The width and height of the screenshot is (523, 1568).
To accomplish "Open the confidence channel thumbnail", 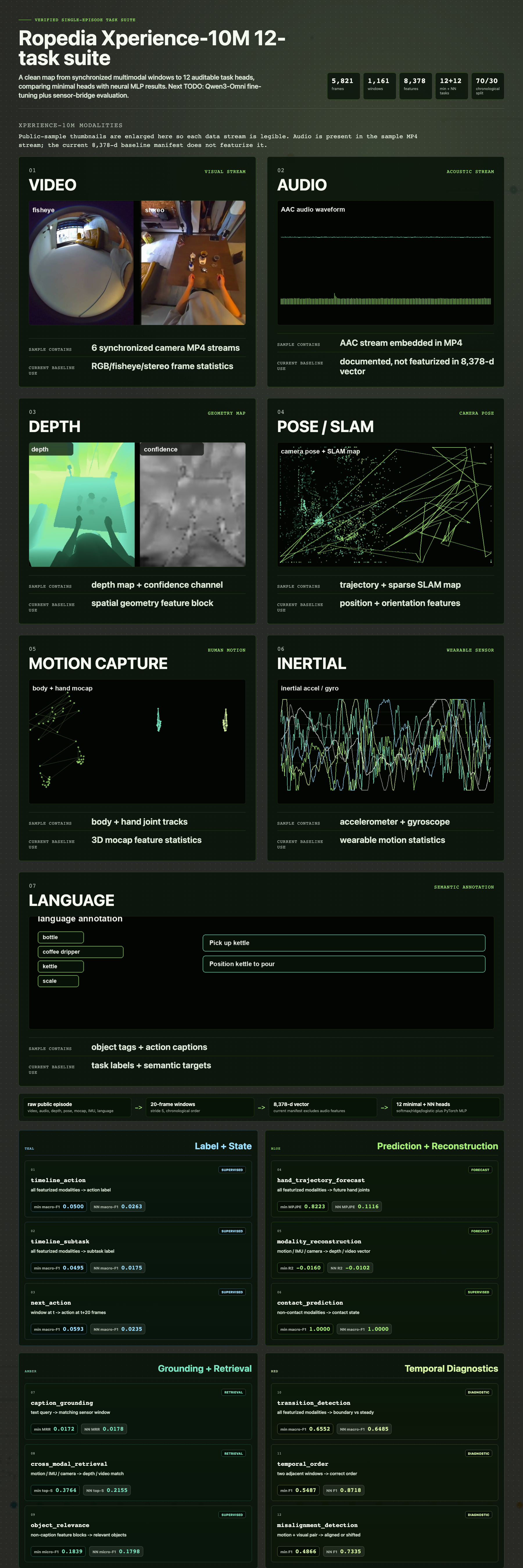I will tap(192, 505).
